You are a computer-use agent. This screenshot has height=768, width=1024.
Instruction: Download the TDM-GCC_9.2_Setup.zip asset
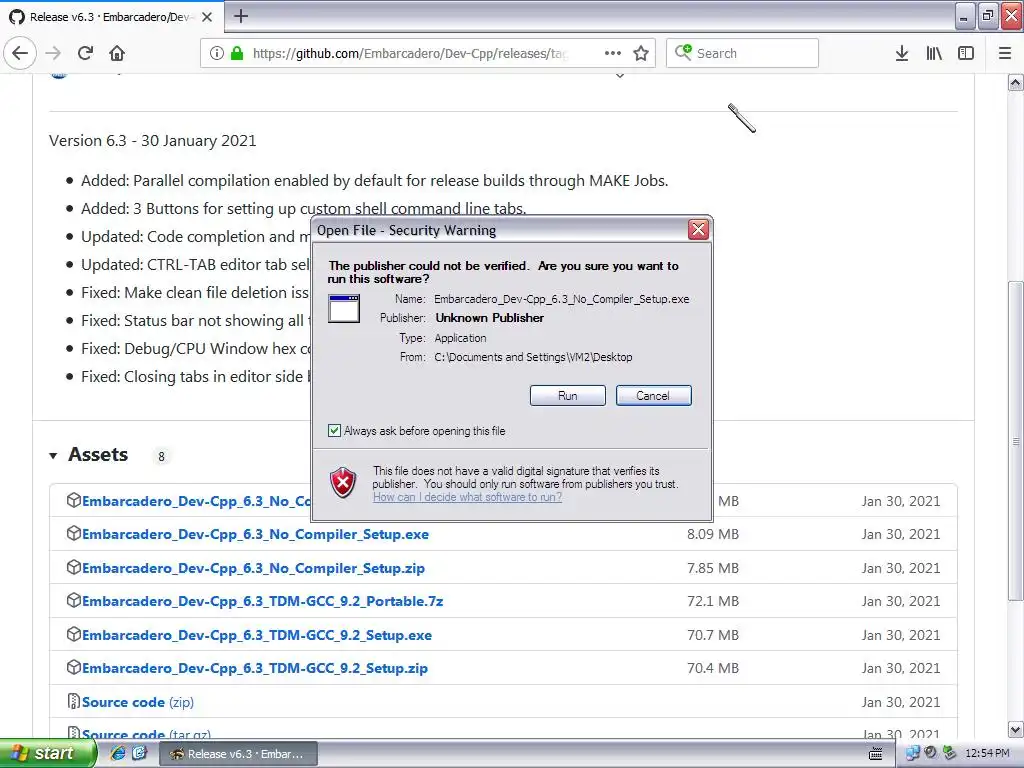point(255,668)
